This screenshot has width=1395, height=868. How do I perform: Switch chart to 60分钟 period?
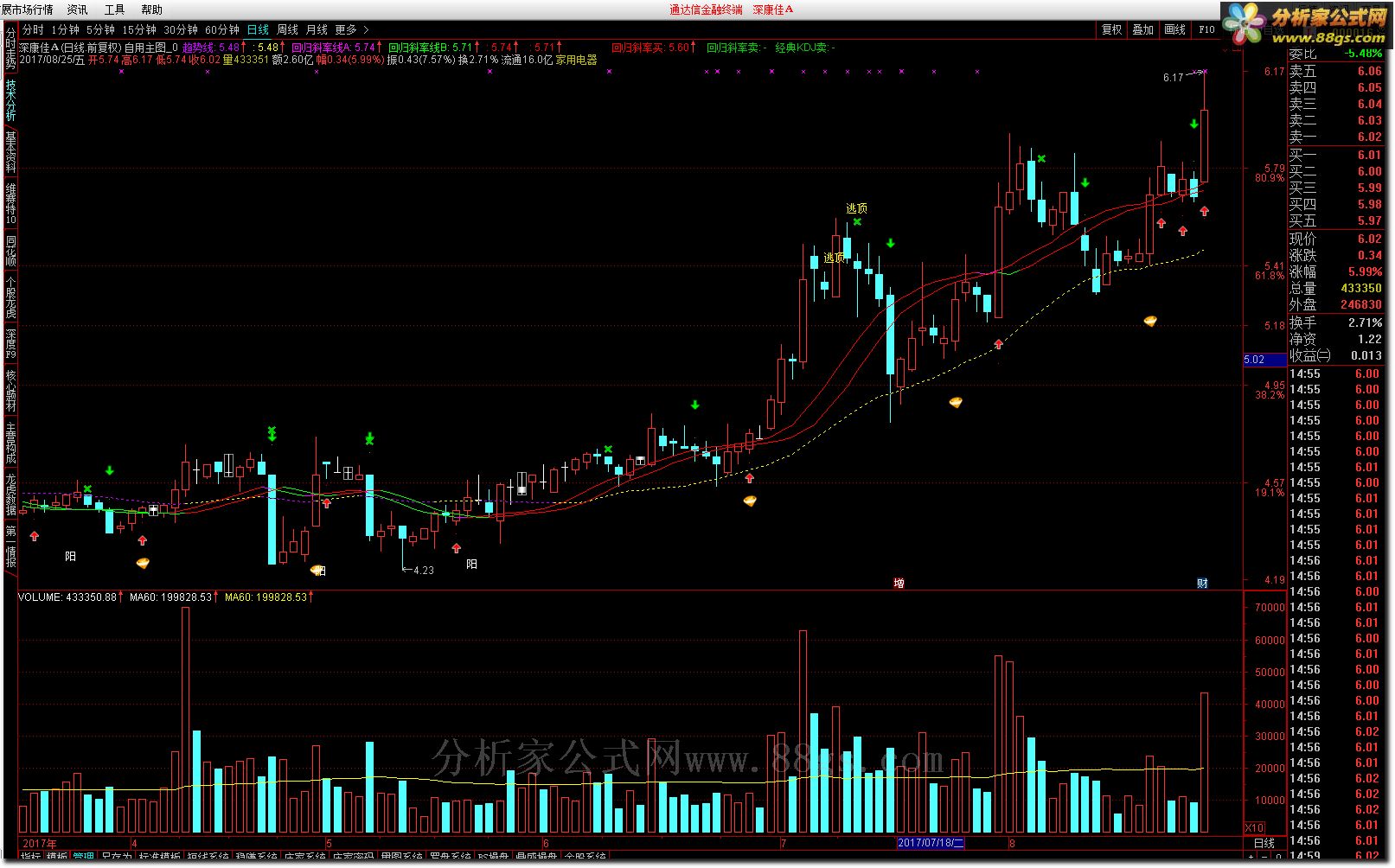[x=222, y=29]
